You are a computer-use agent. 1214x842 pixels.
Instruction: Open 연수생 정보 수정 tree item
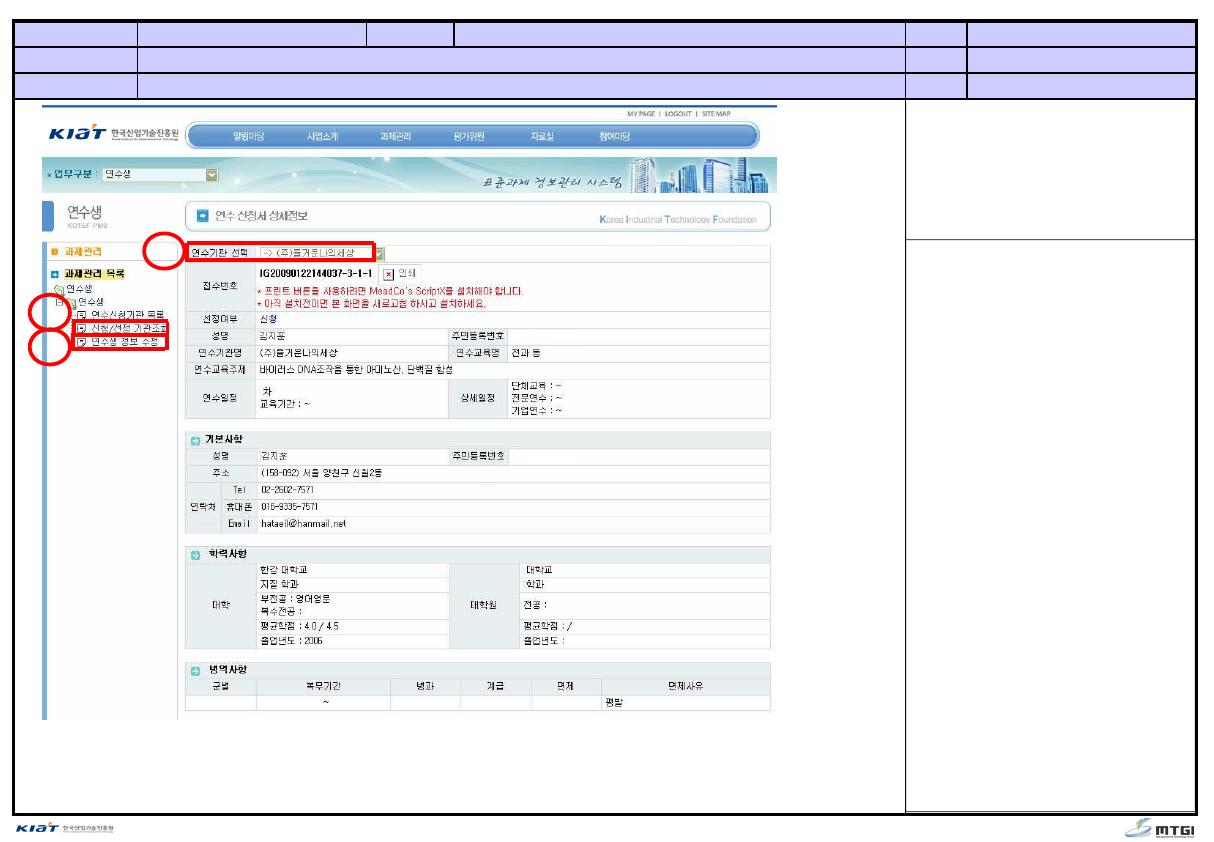click(x=124, y=342)
